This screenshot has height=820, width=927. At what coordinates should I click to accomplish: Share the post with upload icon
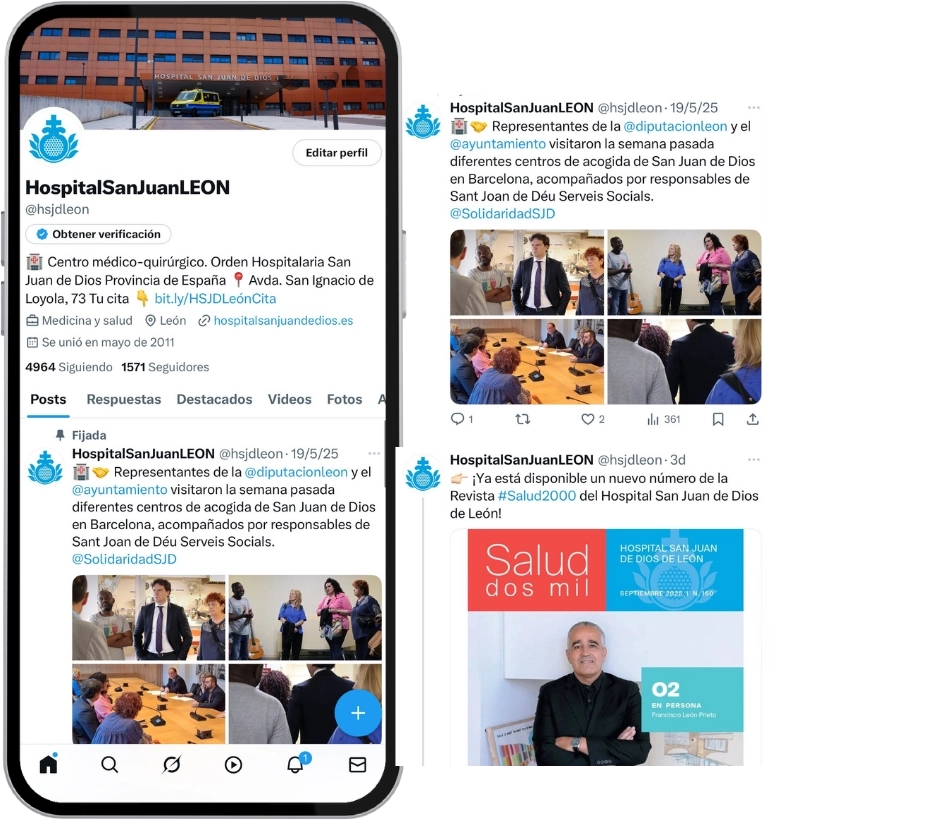[x=753, y=419]
